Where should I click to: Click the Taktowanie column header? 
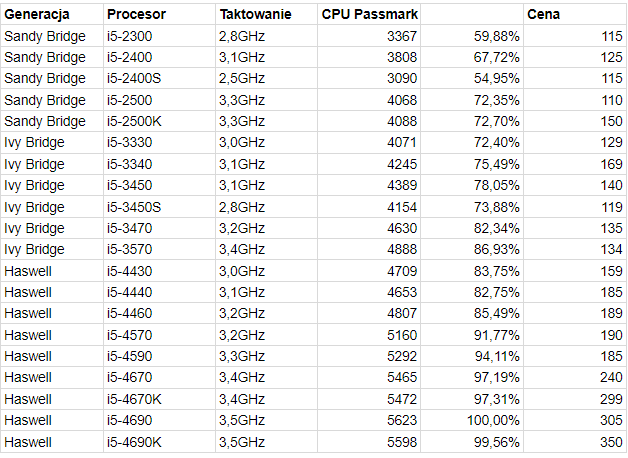point(266,14)
